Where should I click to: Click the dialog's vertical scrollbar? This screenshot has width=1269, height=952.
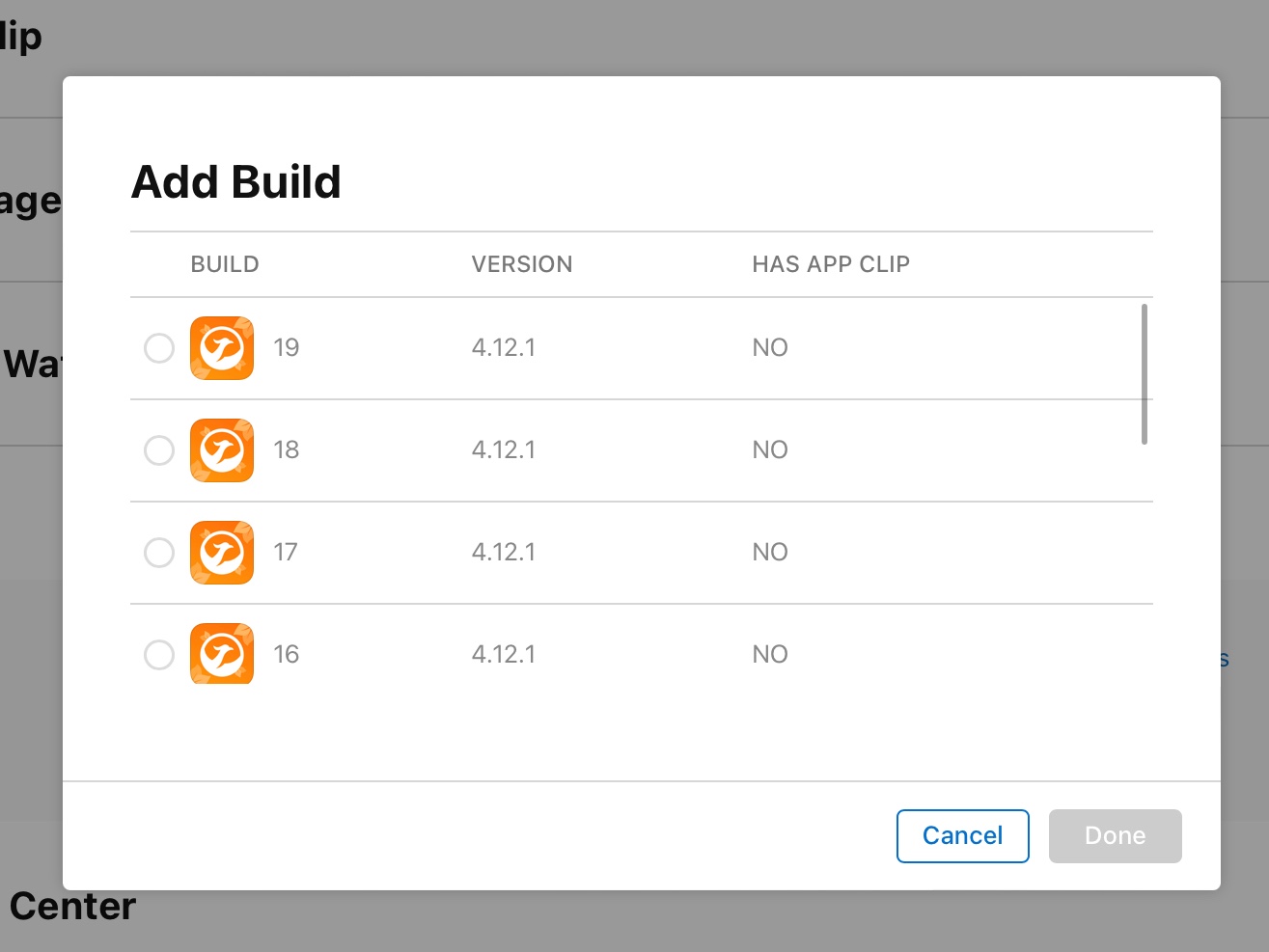point(1145,374)
